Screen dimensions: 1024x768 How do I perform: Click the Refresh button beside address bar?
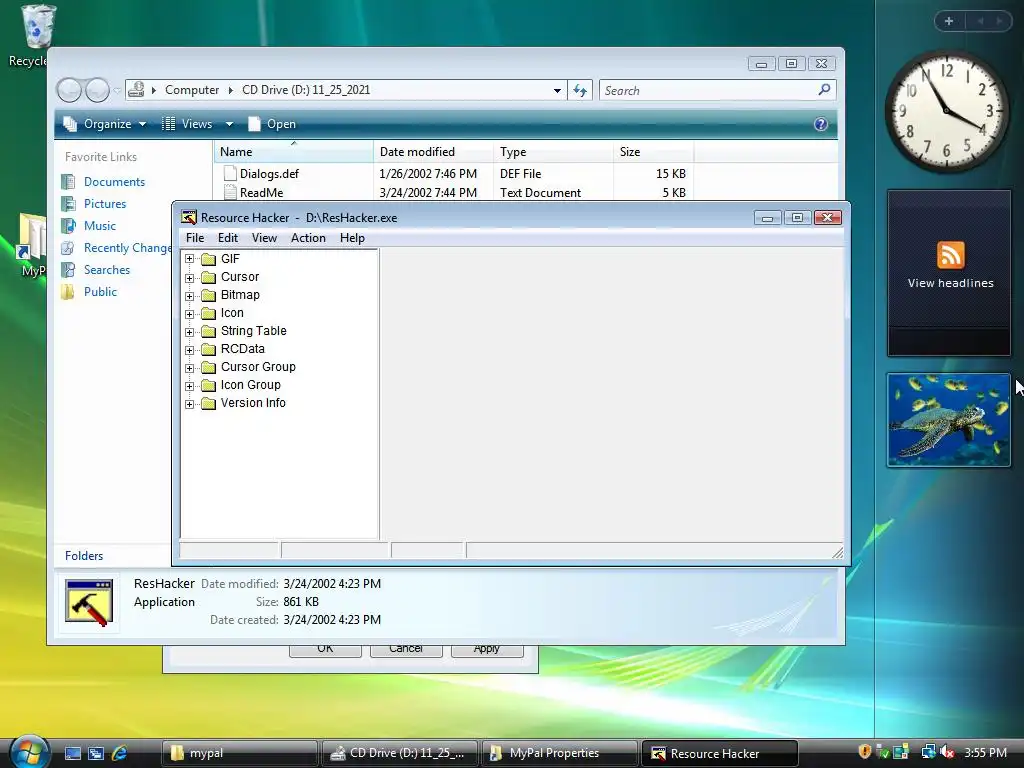pyautogui.click(x=580, y=90)
